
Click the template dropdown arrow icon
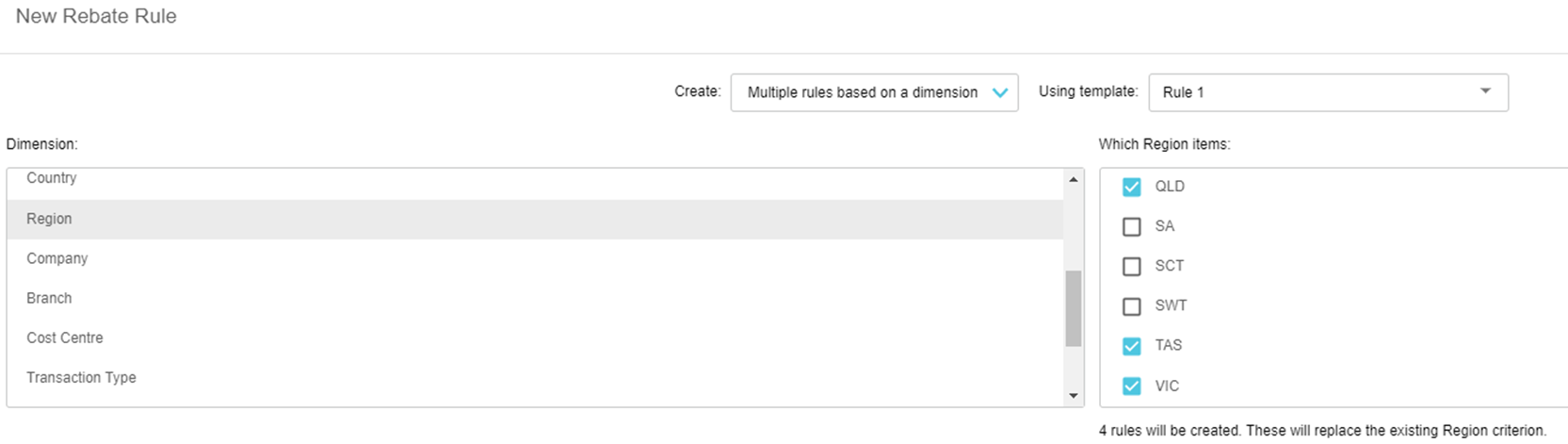tap(1485, 91)
